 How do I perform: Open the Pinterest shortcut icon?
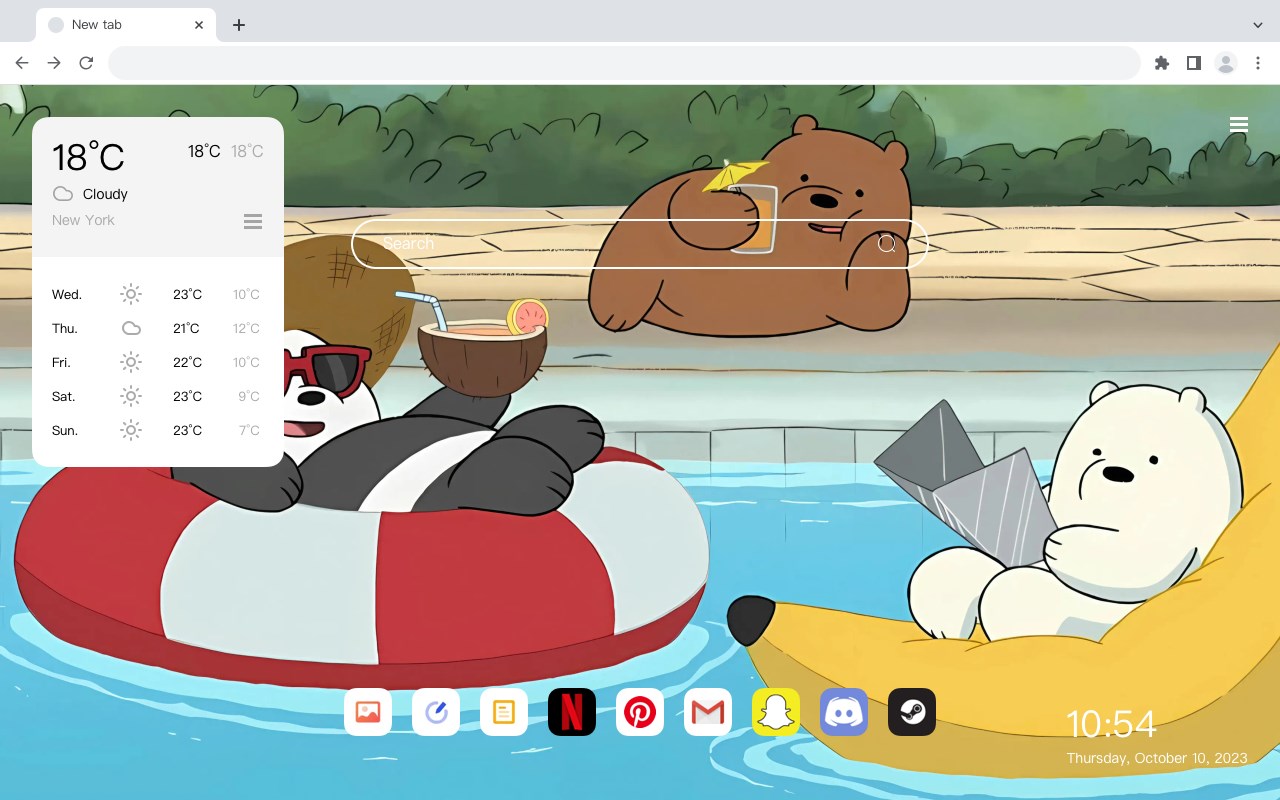coord(640,712)
